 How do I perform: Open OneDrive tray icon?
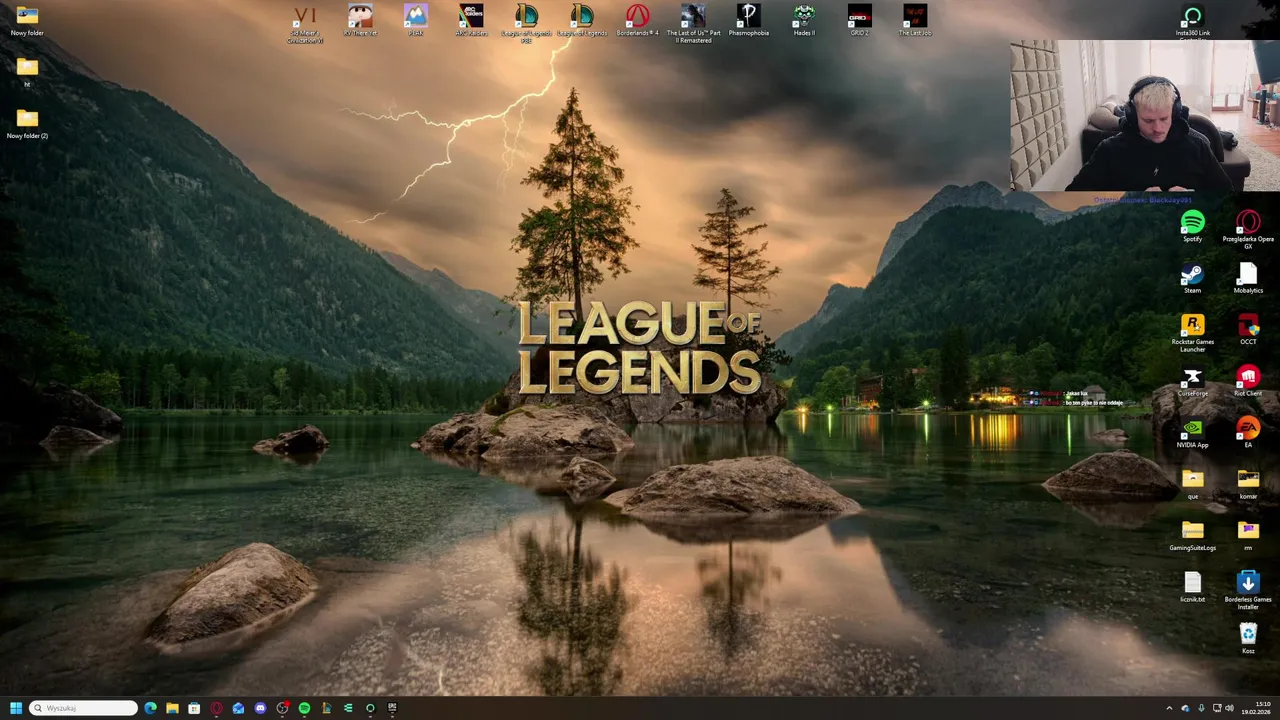[1185, 708]
